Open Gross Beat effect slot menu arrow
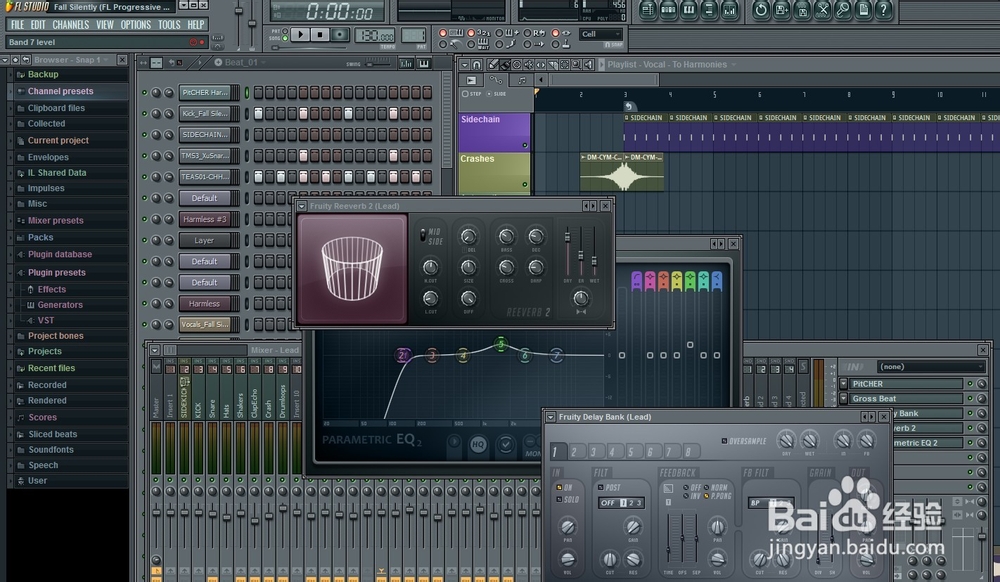Viewport: 1000px width, 582px height. point(843,398)
